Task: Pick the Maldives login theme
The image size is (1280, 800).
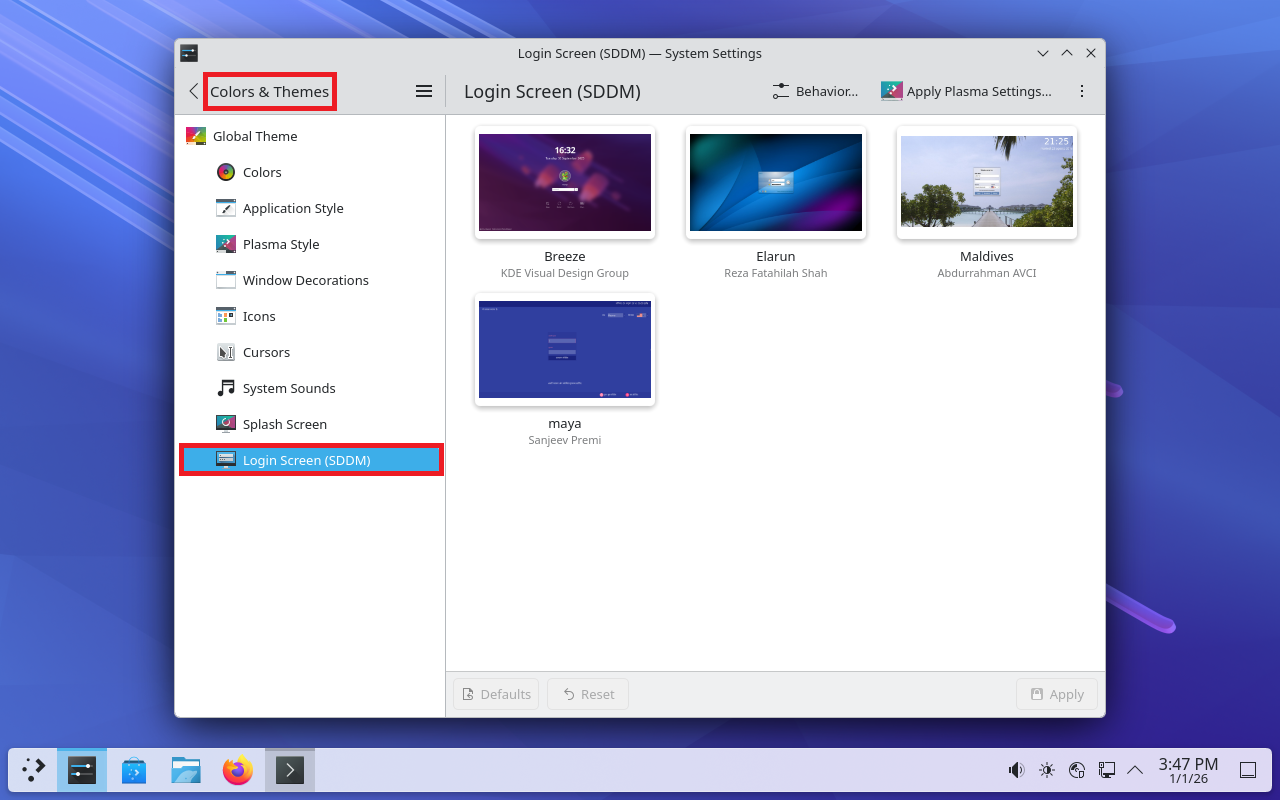Action: click(987, 183)
